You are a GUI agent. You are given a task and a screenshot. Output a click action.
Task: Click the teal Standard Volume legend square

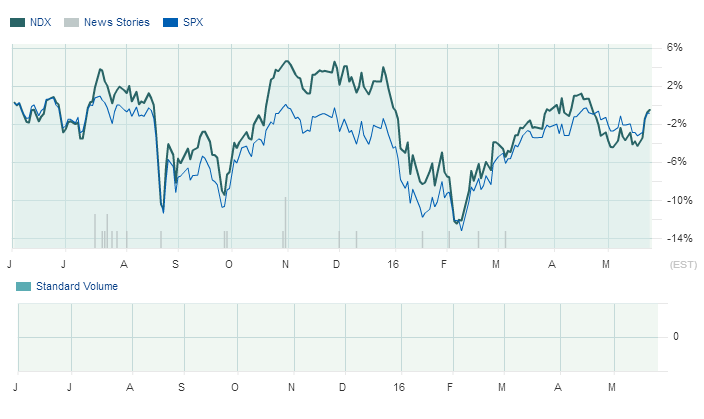(23, 287)
